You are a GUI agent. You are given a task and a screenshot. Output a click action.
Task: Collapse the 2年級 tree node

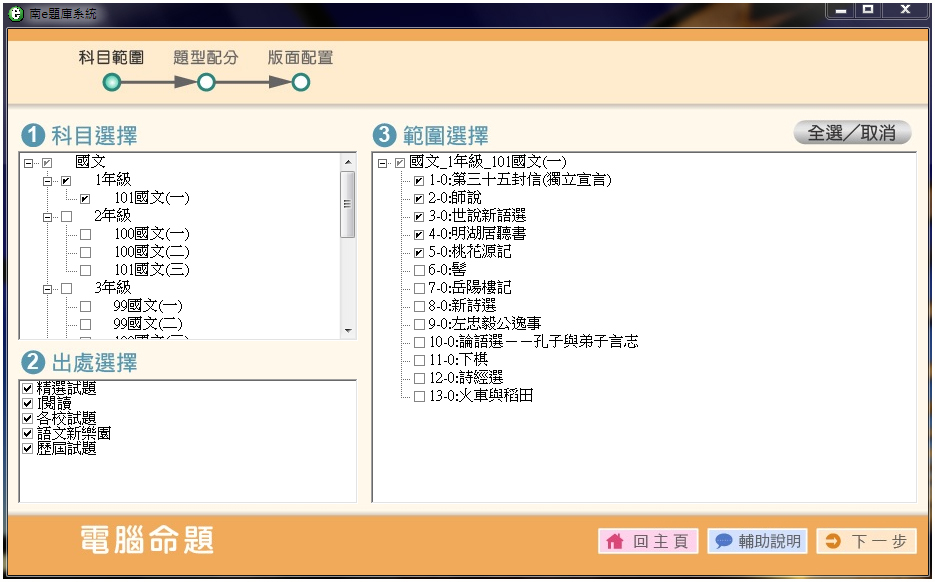pyautogui.click(x=47, y=216)
